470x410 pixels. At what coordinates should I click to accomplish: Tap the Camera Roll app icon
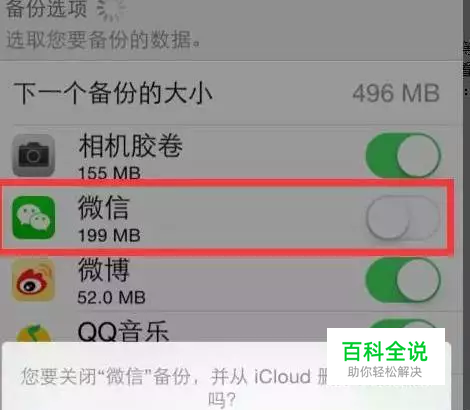[x=33, y=155]
